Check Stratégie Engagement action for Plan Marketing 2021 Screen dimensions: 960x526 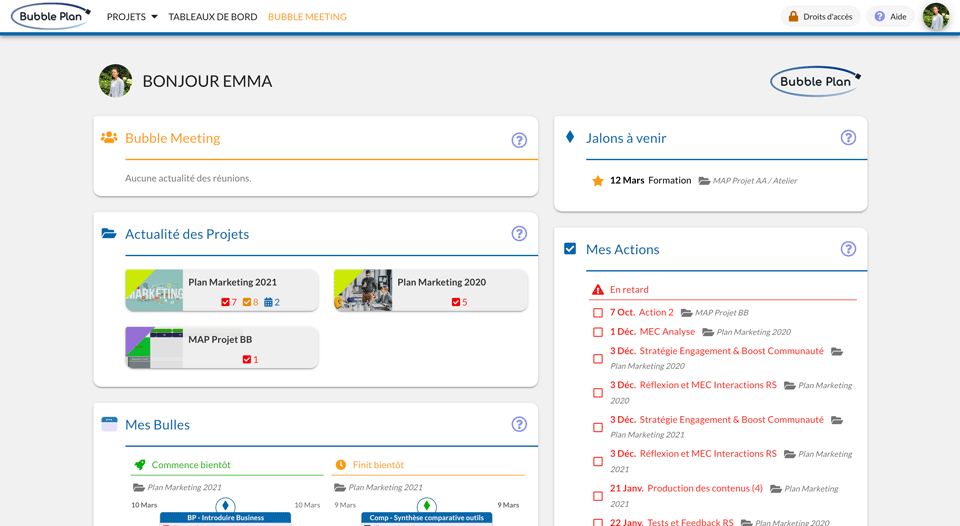(598, 427)
